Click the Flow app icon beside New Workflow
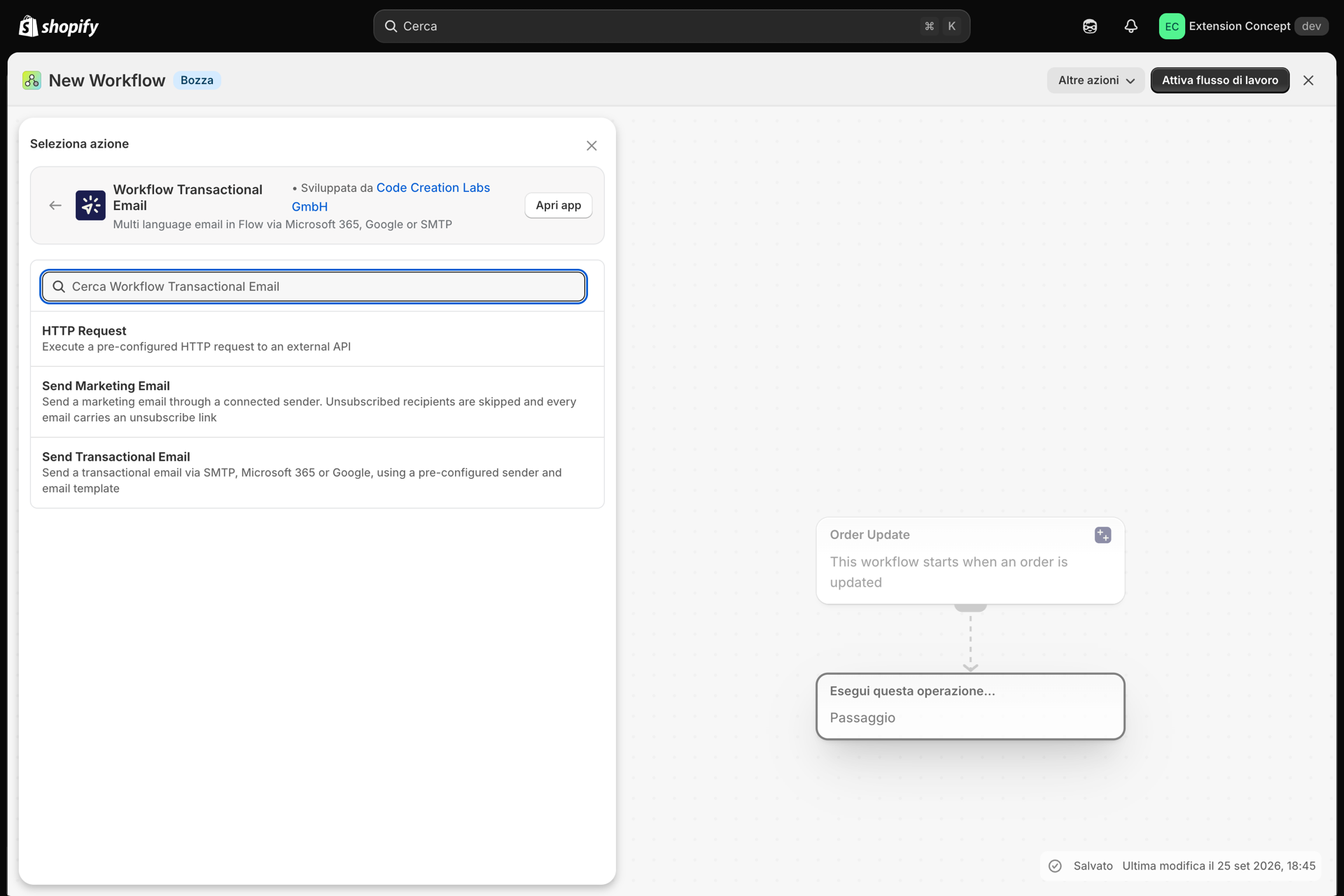The width and height of the screenshot is (1344, 896). coord(31,80)
